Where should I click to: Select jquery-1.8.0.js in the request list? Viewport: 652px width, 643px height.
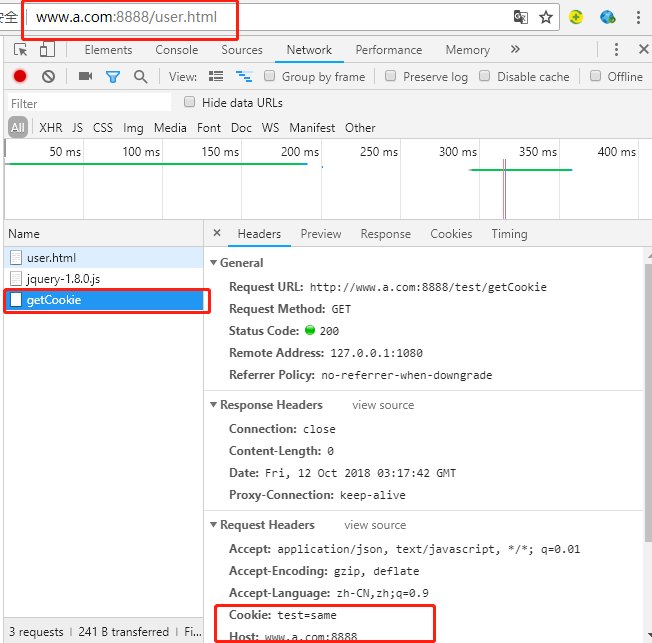point(104,279)
